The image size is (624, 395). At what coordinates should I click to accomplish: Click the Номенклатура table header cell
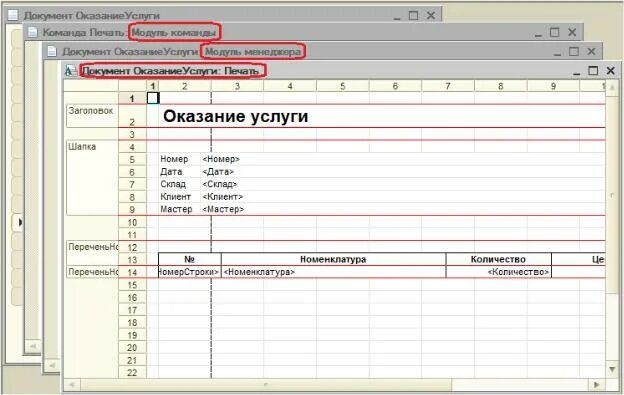pyautogui.click(x=333, y=259)
